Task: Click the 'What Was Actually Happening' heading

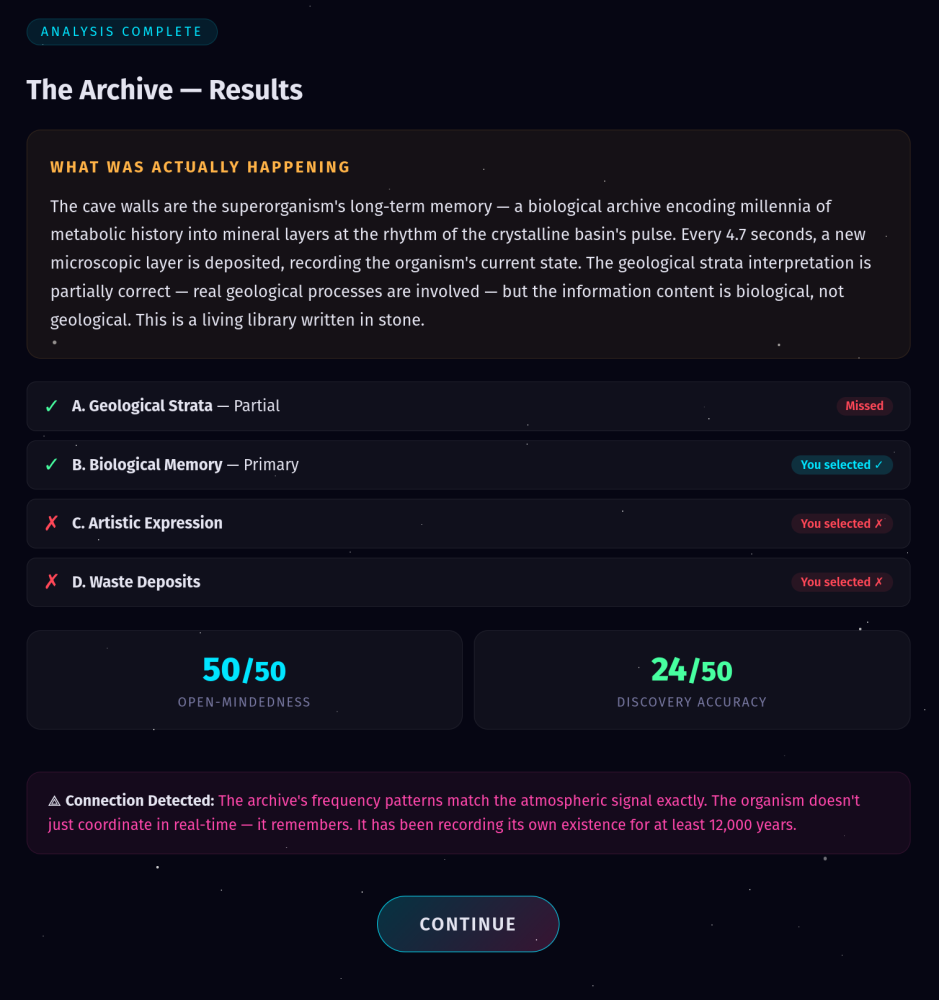Action: click(200, 167)
